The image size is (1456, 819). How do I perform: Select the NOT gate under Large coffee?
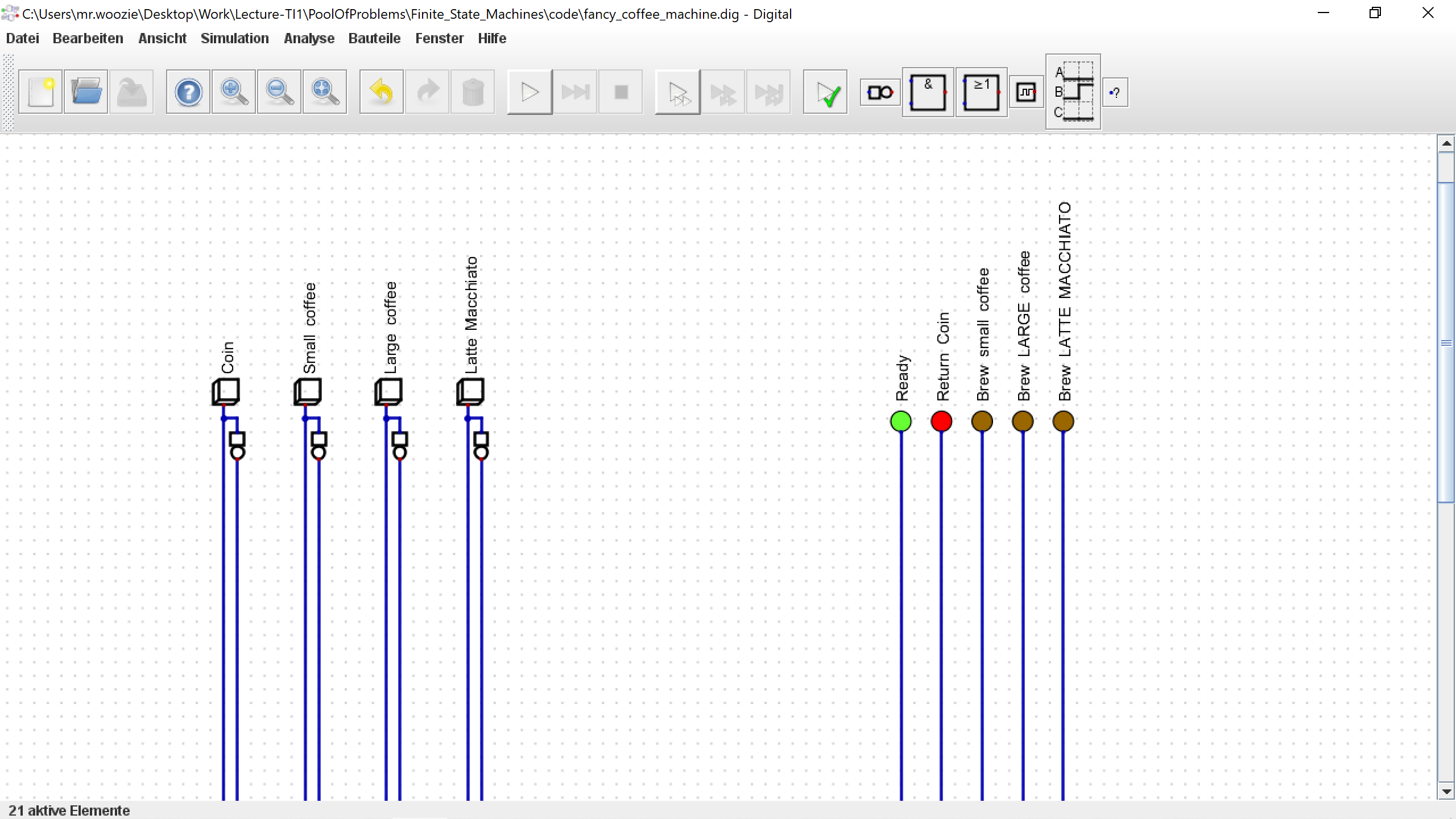[400, 445]
